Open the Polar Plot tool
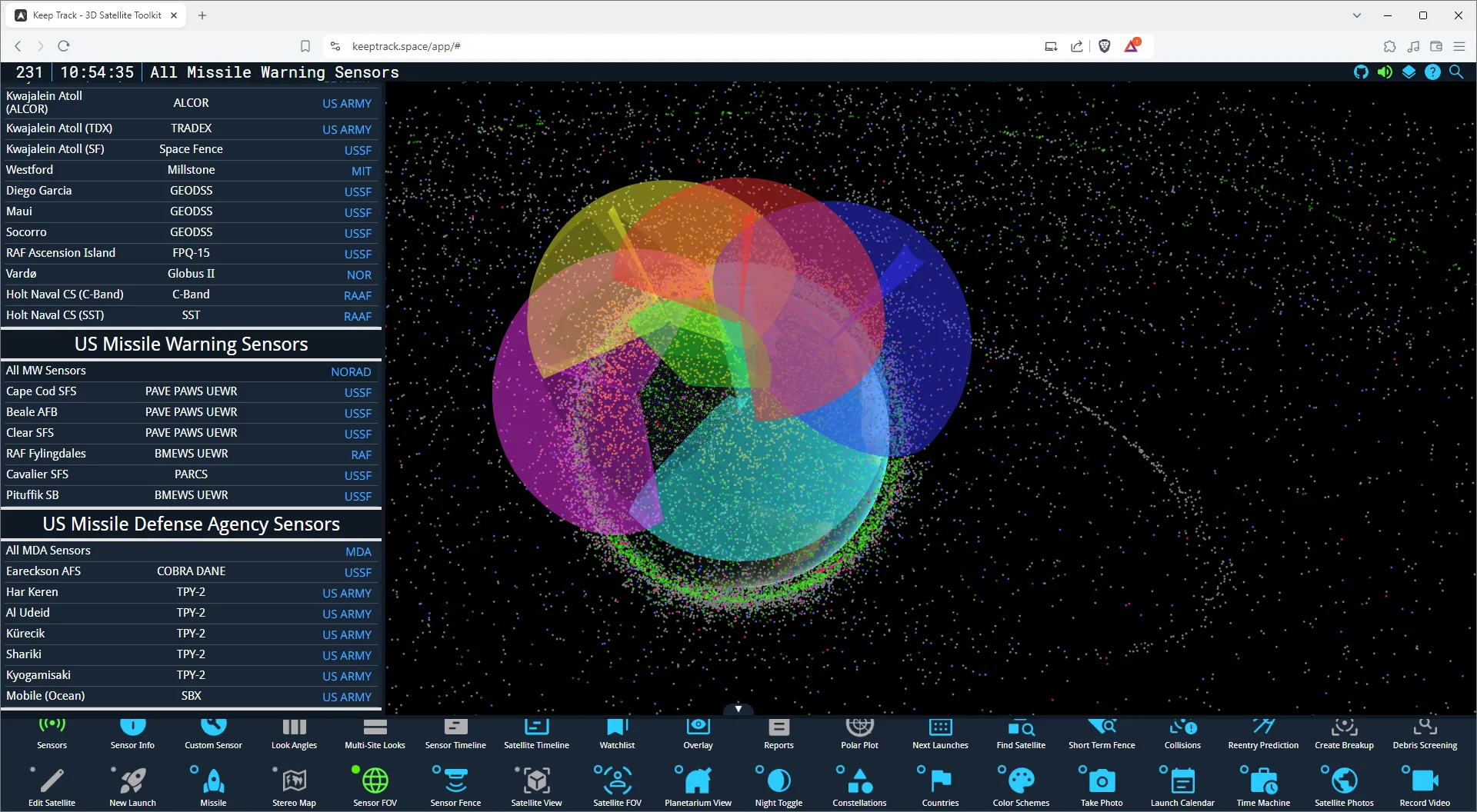1477x812 pixels. 859,733
